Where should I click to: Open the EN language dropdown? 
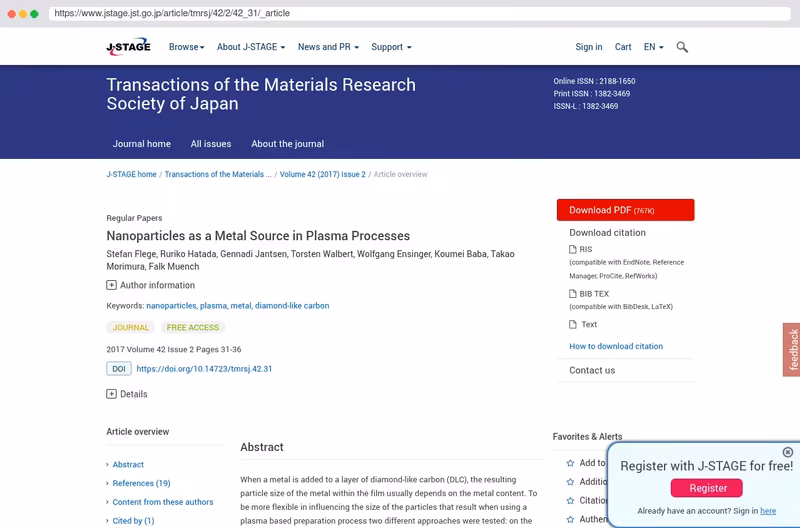tap(654, 47)
